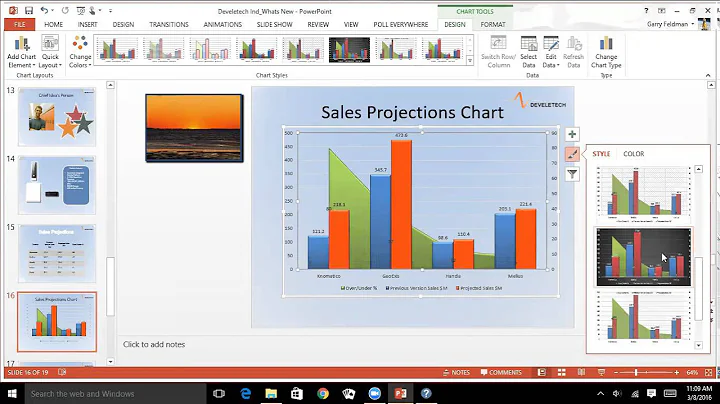Click slide panel scroll up arrow
The image size is (720, 404).
tap(110, 85)
